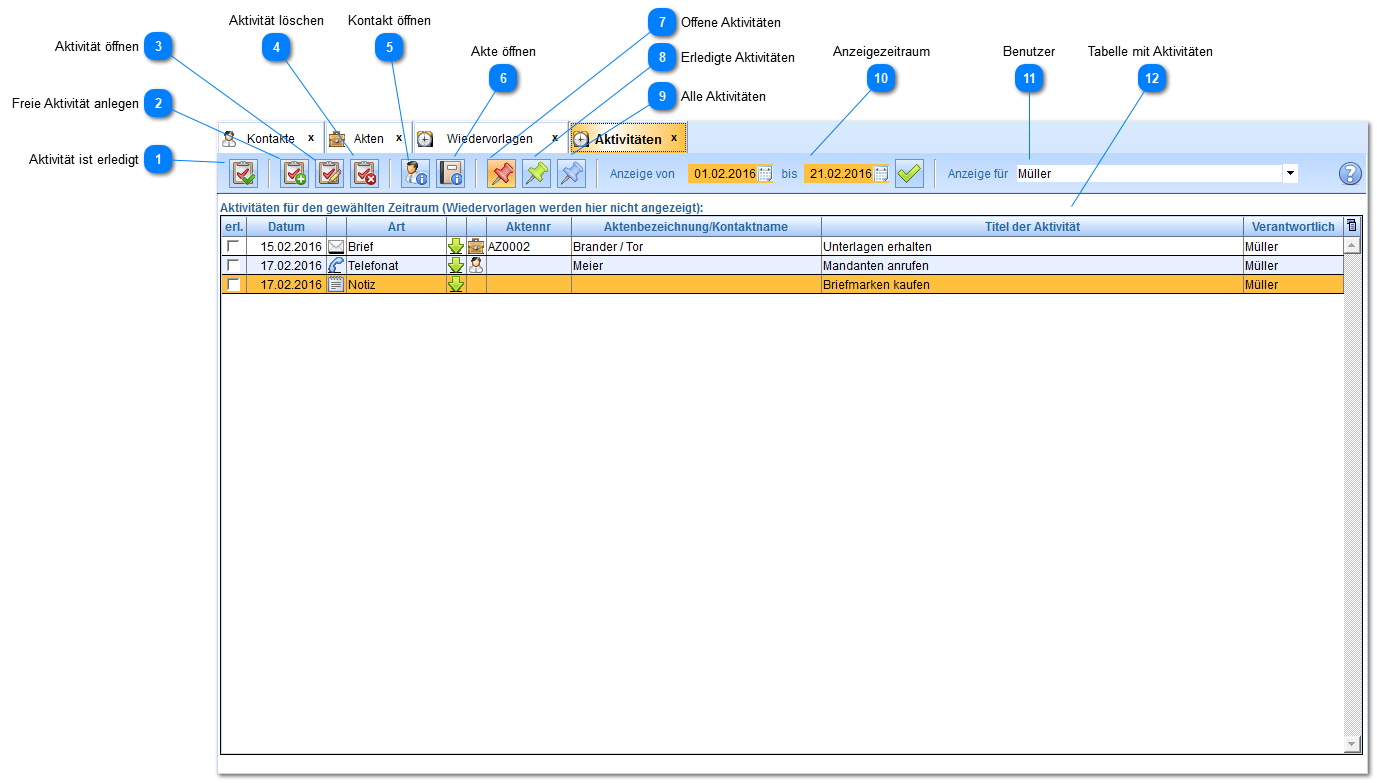This screenshot has width=1377, height=783.
Task: Click the letter envelope icon in Brief row
Action: click(336, 246)
